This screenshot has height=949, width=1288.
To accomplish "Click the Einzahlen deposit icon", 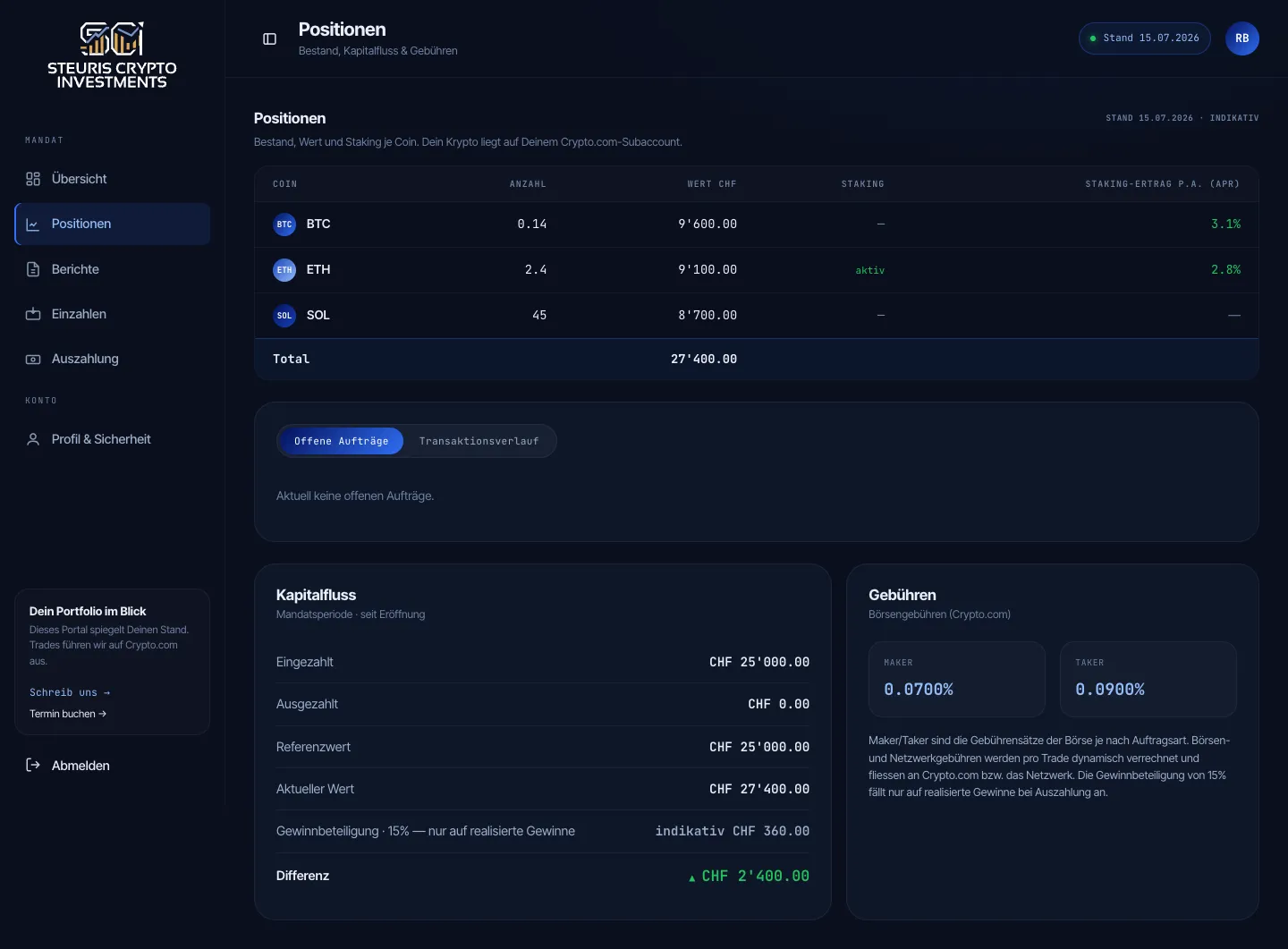I will [33, 314].
